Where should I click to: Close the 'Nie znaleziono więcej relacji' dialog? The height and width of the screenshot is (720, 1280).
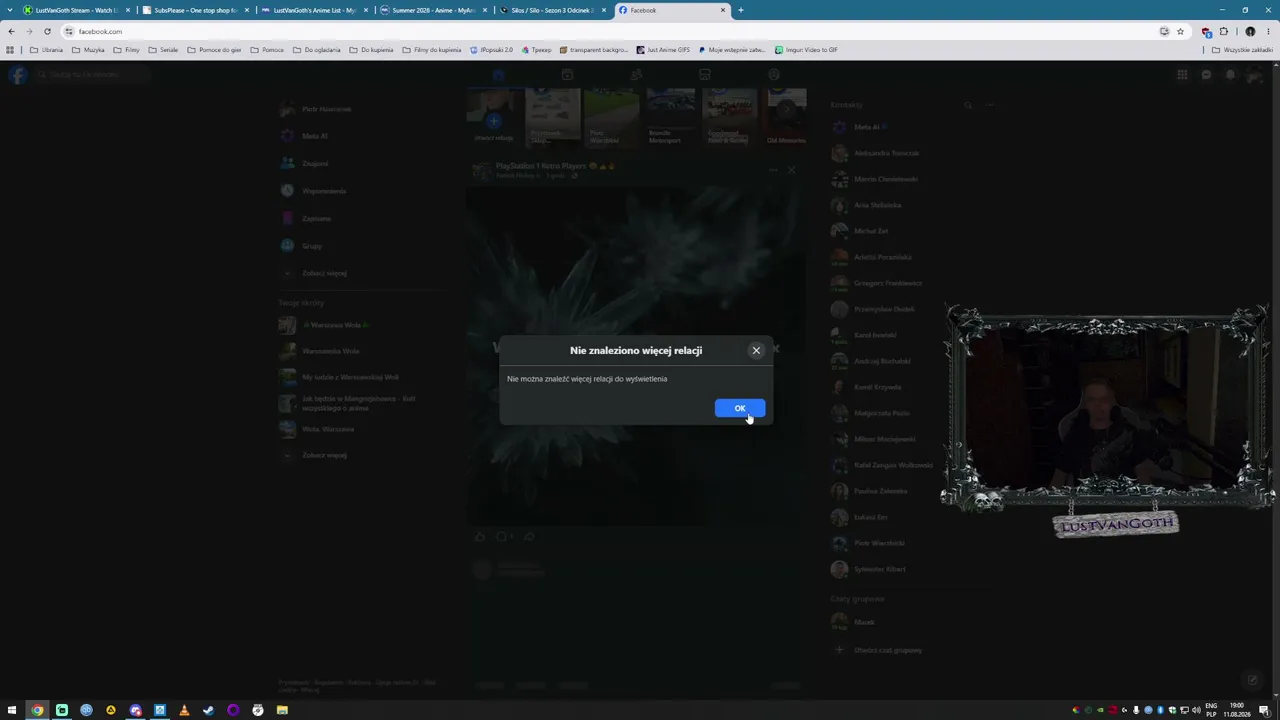(x=756, y=350)
